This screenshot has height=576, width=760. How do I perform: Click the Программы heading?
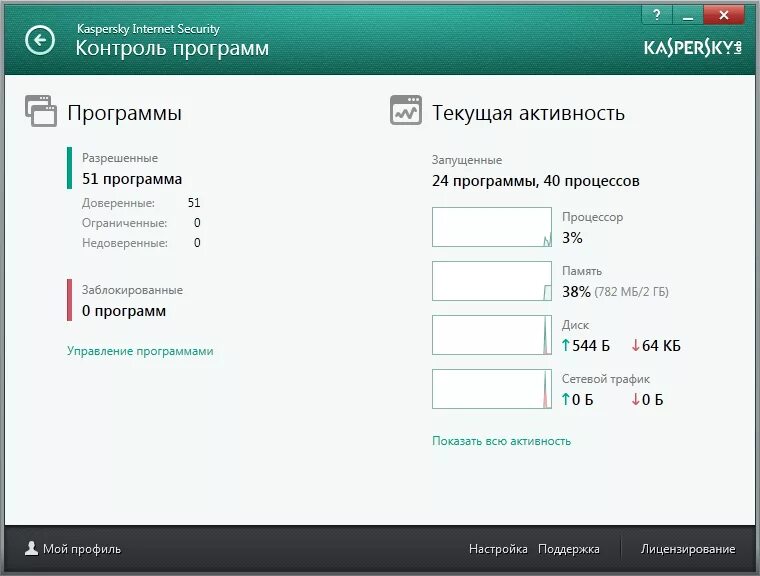tap(125, 113)
